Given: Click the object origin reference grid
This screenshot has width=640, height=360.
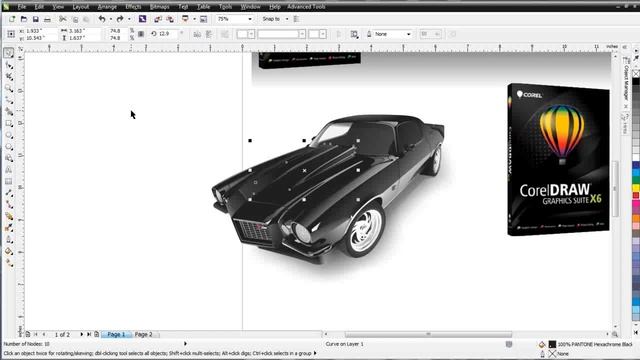Looking at the screenshot, I should point(11,34).
